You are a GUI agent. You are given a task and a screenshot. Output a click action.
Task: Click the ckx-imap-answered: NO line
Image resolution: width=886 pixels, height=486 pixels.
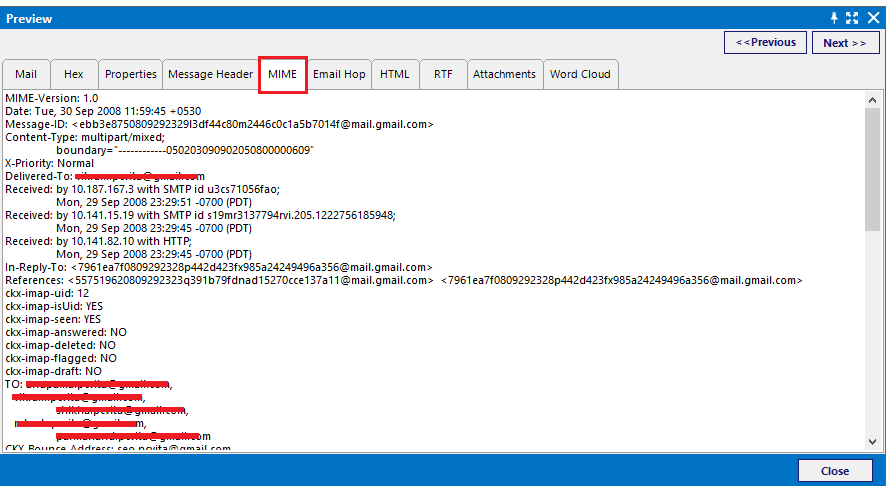click(x=66, y=332)
